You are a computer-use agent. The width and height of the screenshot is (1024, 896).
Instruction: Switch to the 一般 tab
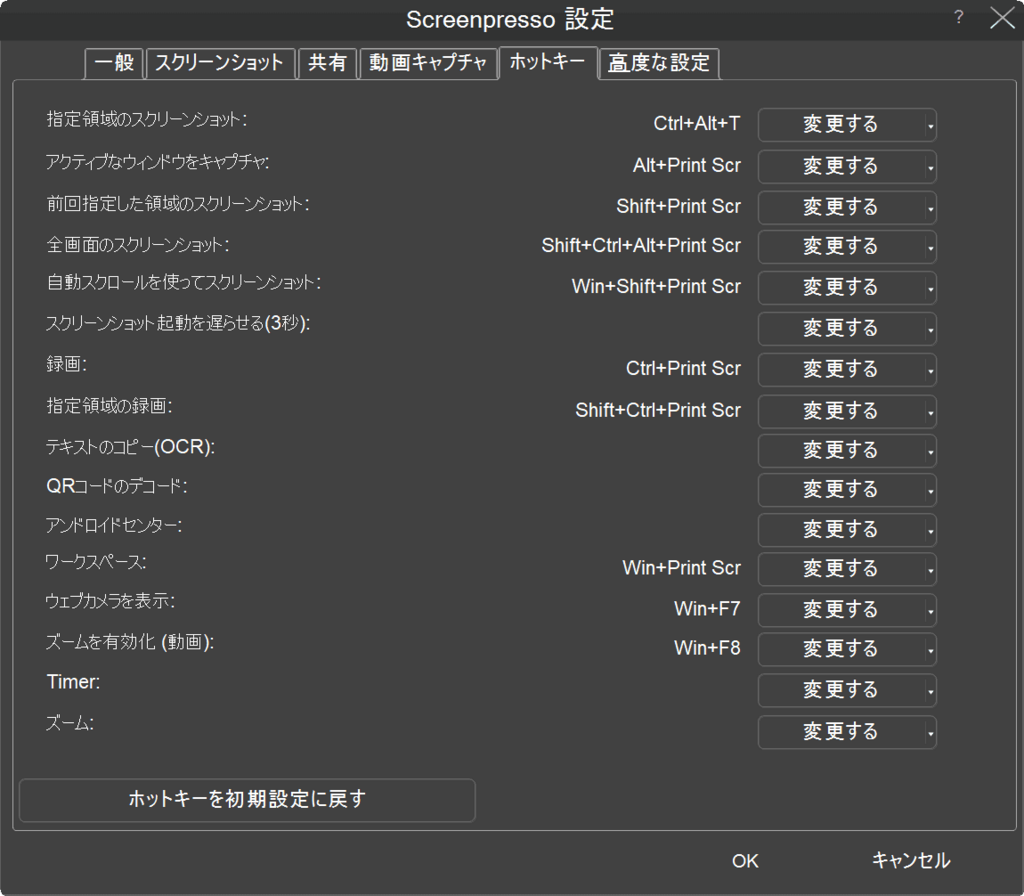[x=114, y=63]
